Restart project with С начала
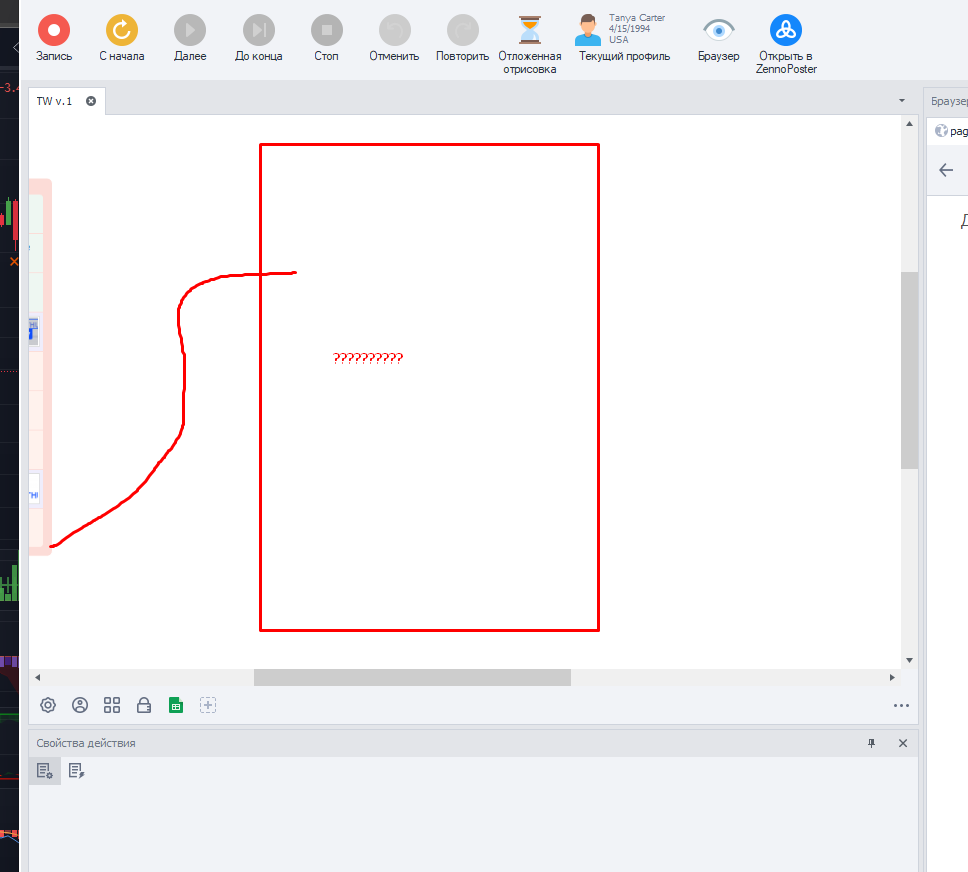This screenshot has height=872, width=968. tap(122, 38)
